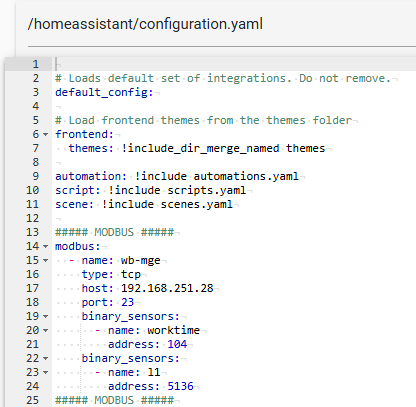Select line number 13 in the gutter
The width and height of the screenshot is (416, 407).
(32, 232)
